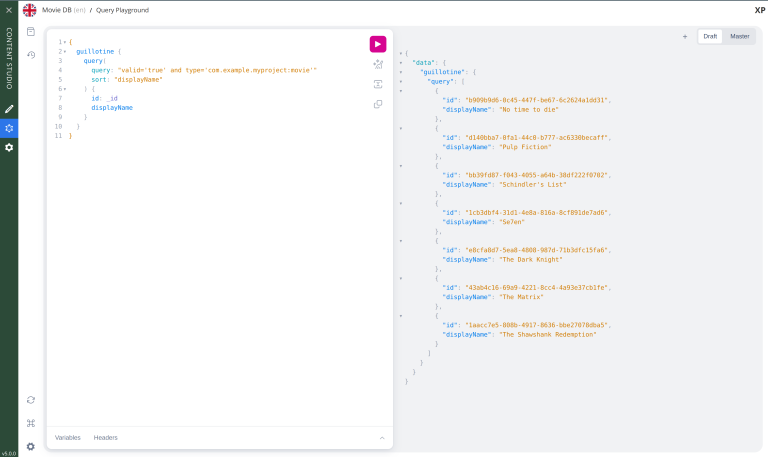Click the guillotine field in query editor
The height and width of the screenshot is (457, 768).
(x=95, y=51)
